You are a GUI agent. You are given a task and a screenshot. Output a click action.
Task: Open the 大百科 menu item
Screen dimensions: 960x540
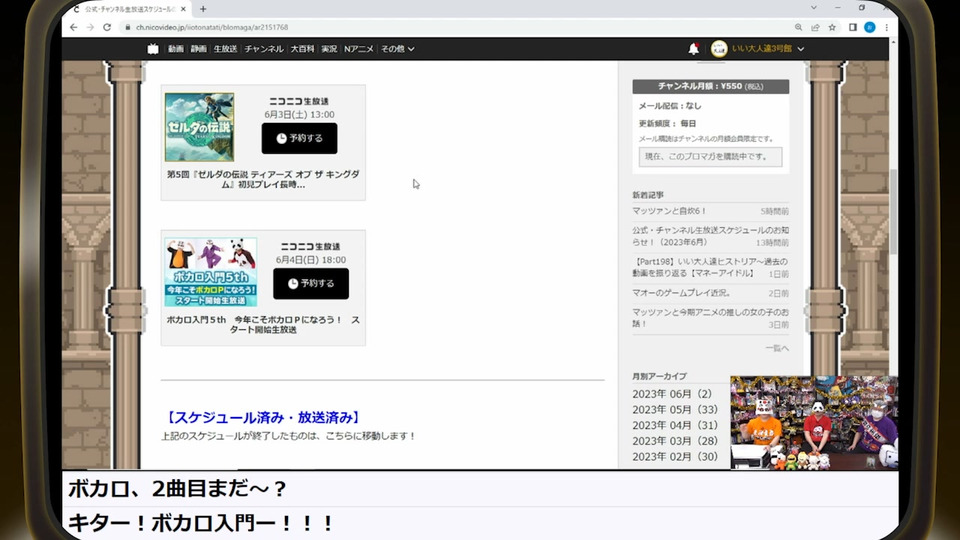click(302, 49)
